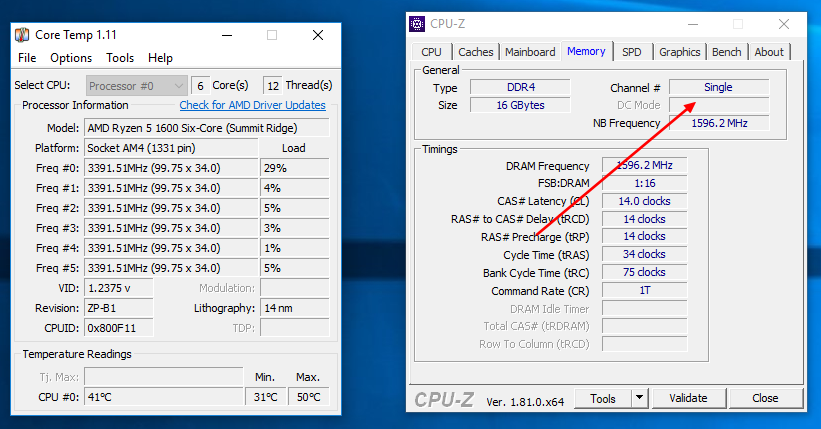Open the Graphics tab in CPU-Z

(680, 52)
